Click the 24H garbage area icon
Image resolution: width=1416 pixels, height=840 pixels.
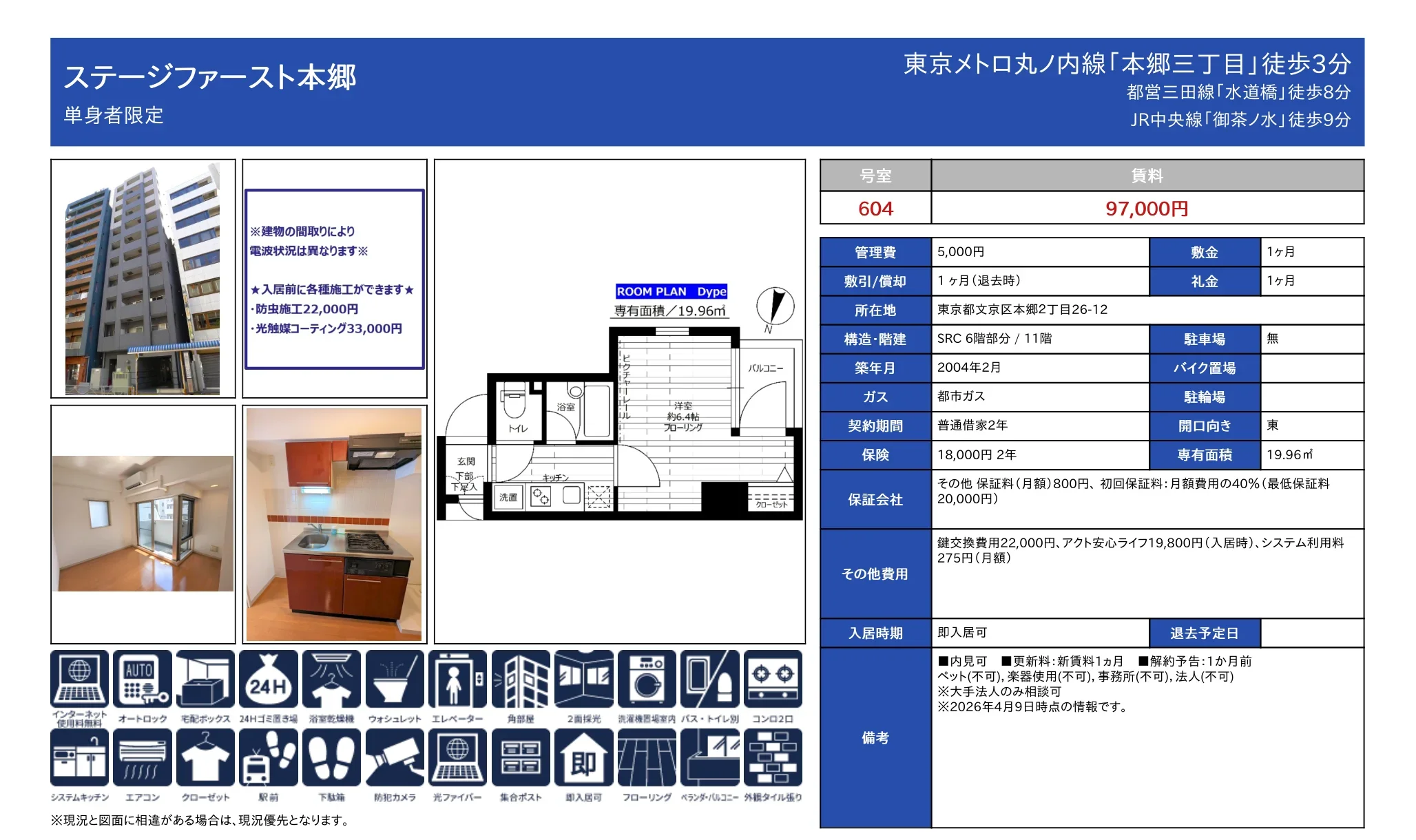[268, 679]
